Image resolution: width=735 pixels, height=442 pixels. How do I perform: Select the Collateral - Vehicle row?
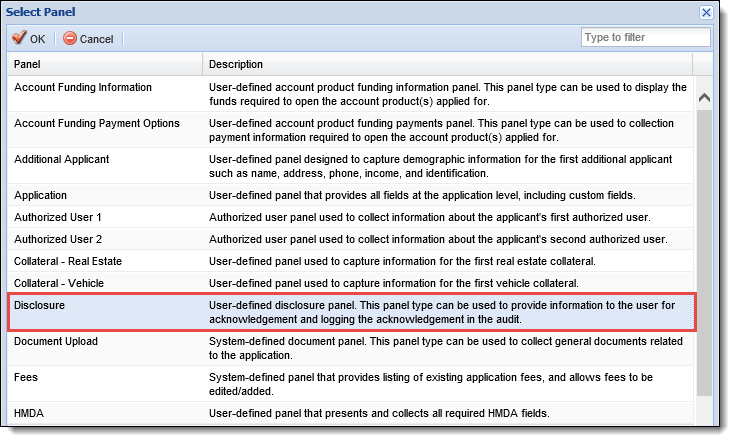350,283
